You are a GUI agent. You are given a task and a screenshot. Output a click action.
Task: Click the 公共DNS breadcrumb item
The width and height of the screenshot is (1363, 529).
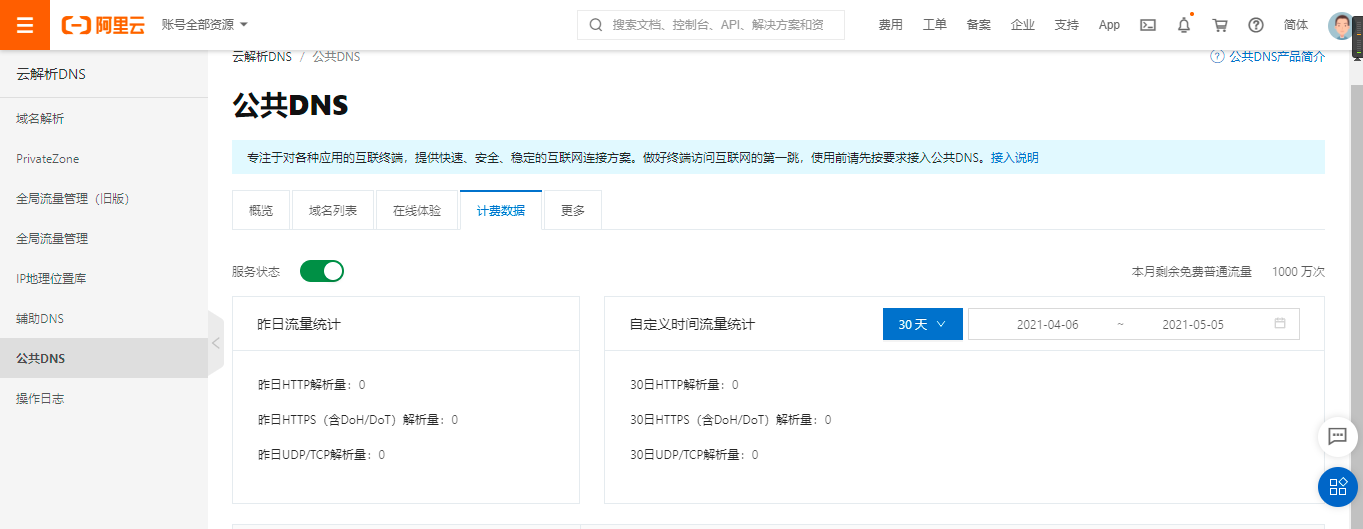point(336,57)
